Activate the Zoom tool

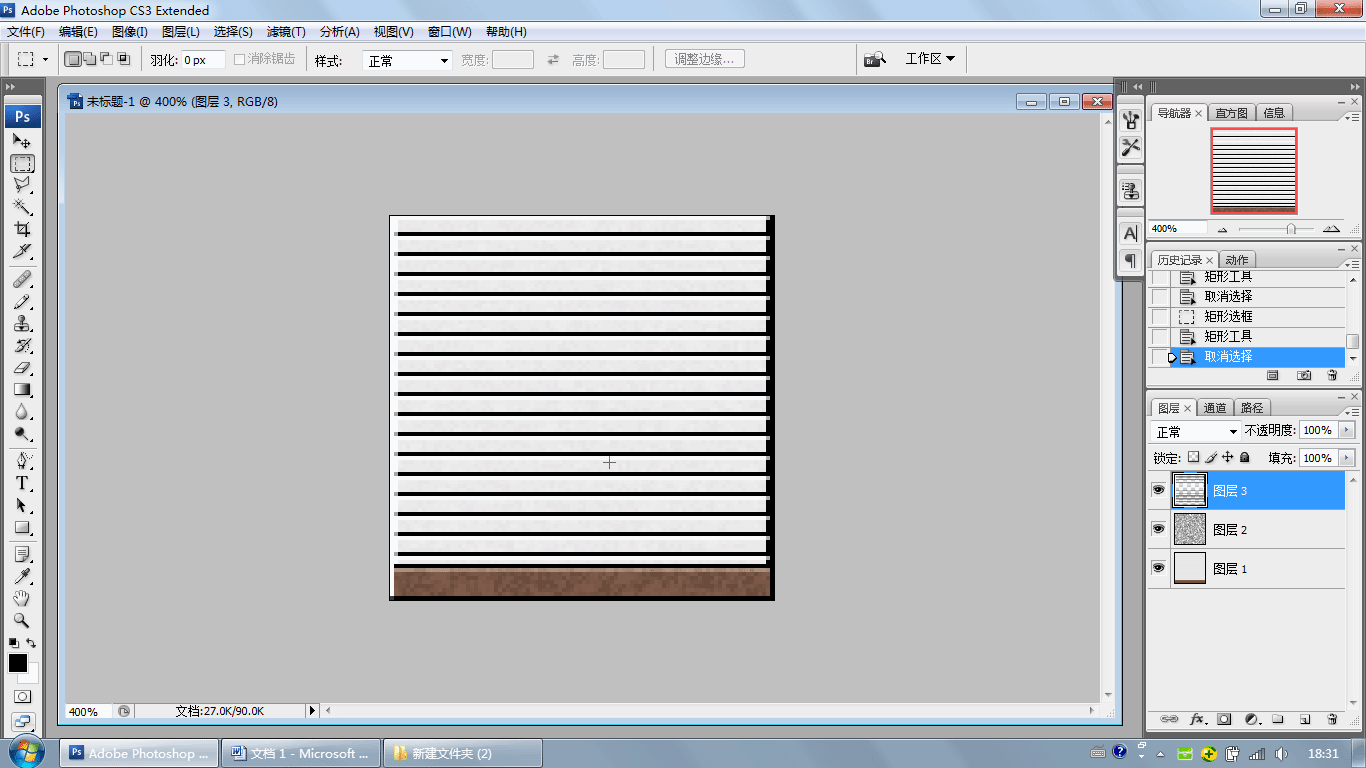tap(22, 620)
